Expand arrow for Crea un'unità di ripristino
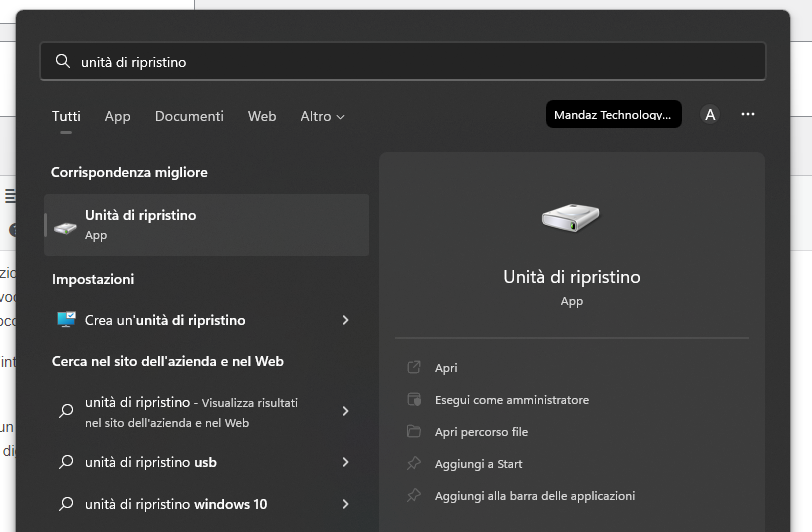 pos(345,320)
